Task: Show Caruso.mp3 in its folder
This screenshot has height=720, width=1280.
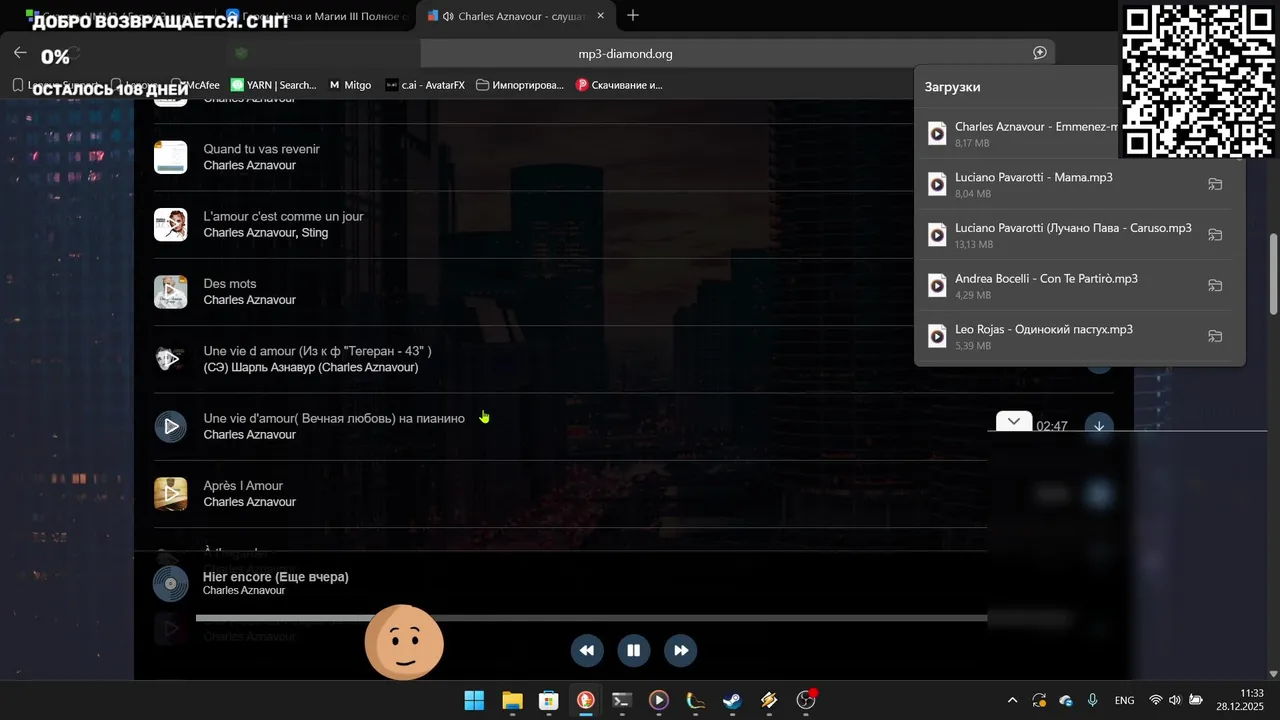Action: [1215, 235]
